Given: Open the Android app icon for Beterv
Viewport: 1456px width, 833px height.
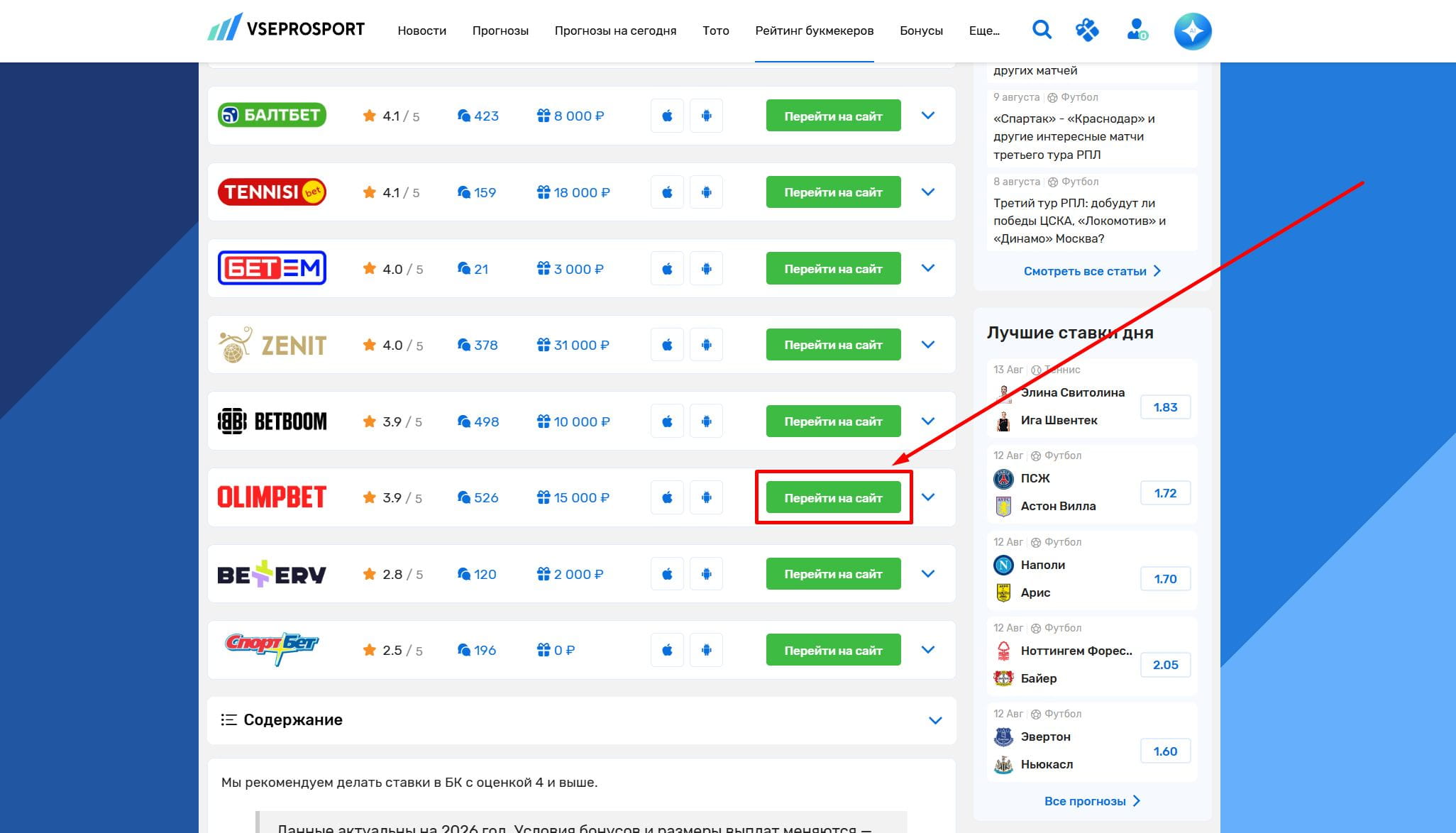Looking at the screenshot, I should click(706, 574).
